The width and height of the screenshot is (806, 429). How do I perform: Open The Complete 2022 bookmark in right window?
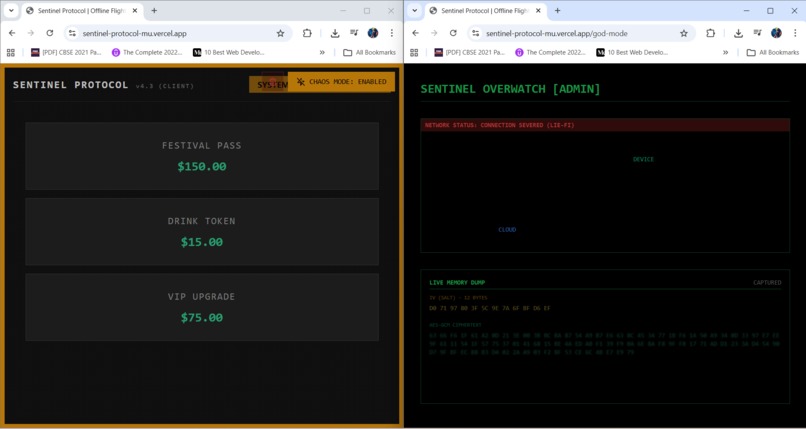pos(551,52)
